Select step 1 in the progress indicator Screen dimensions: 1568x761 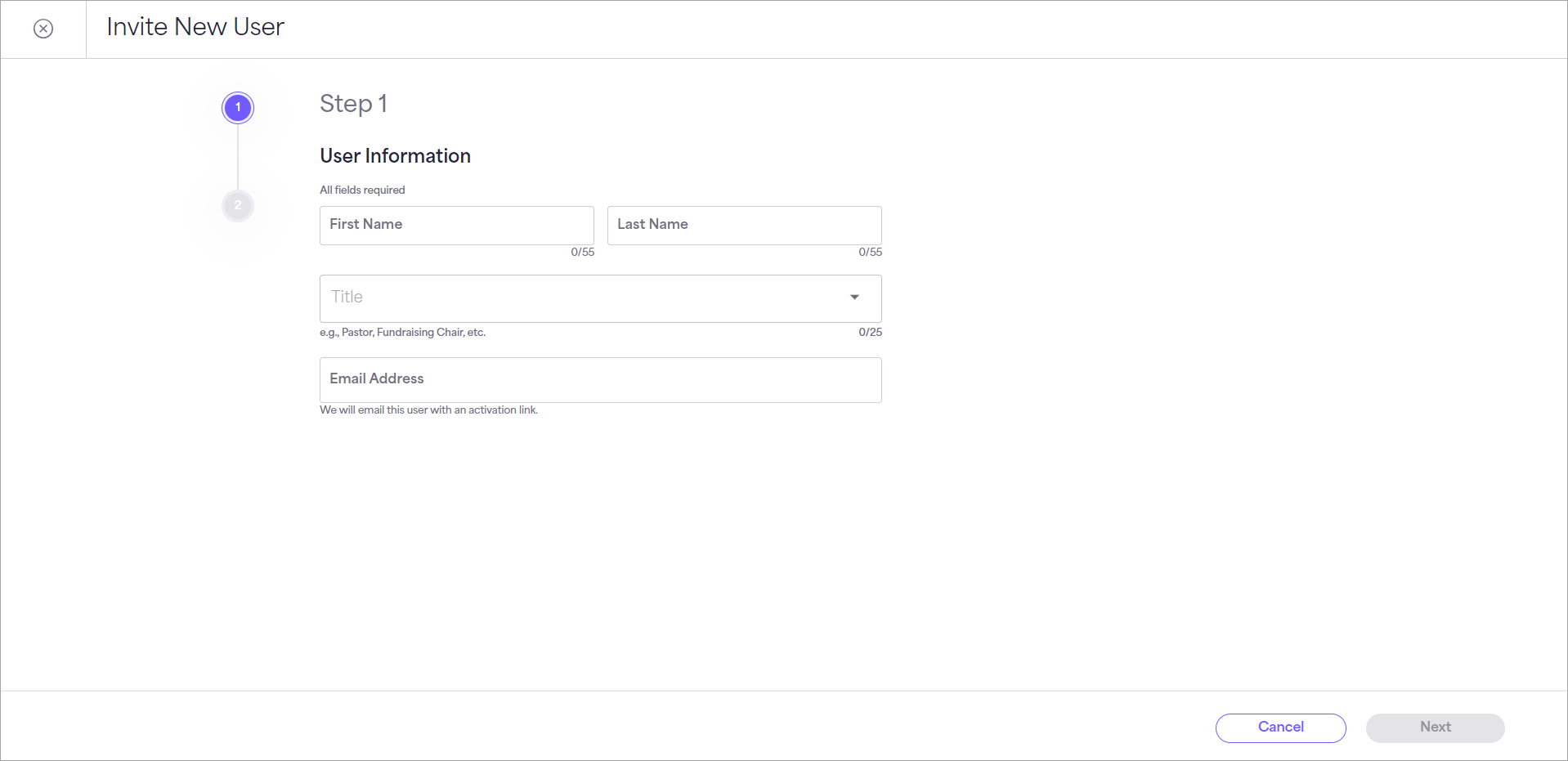[238, 108]
